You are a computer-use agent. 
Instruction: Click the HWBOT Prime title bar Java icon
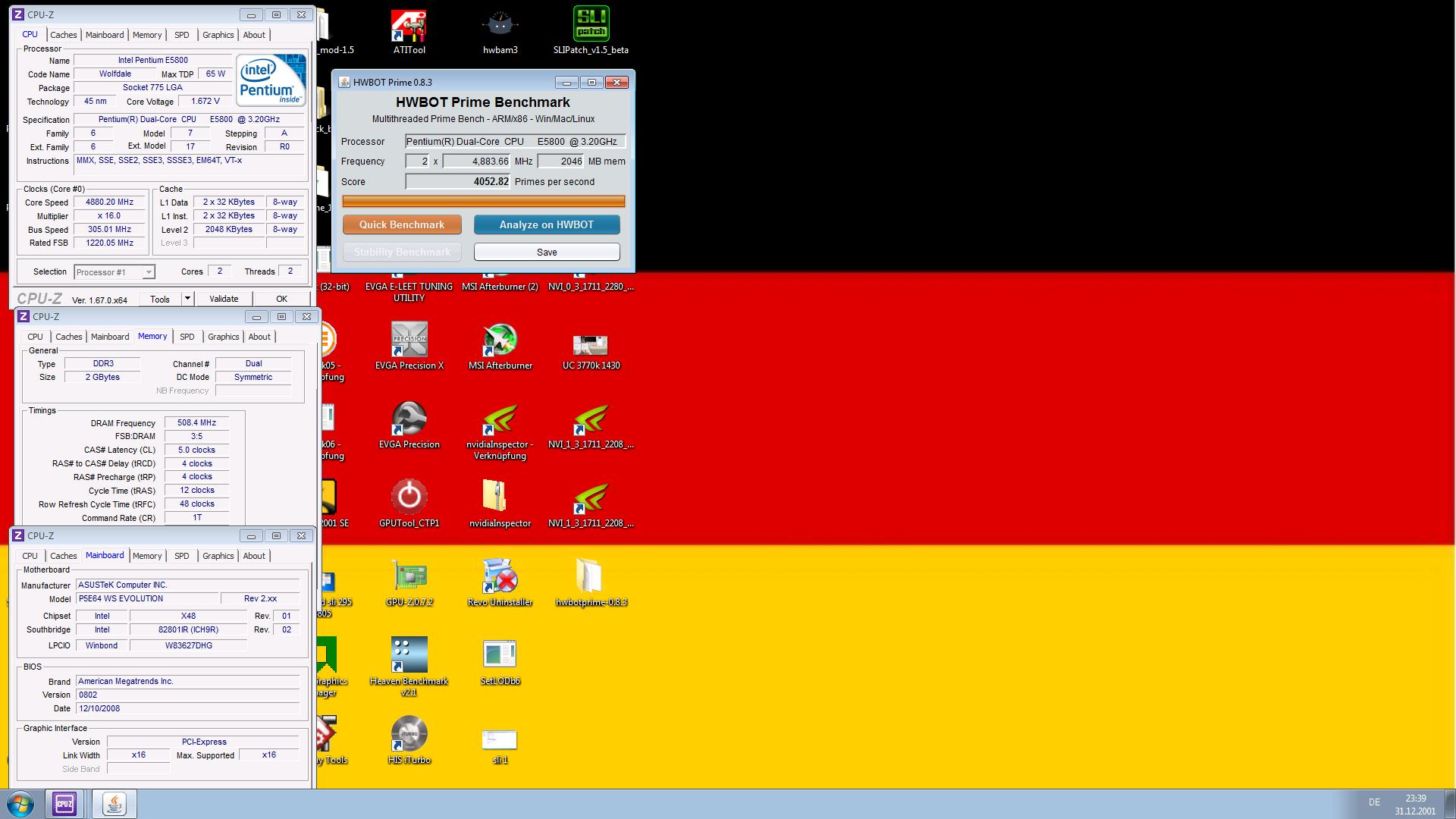tap(344, 82)
